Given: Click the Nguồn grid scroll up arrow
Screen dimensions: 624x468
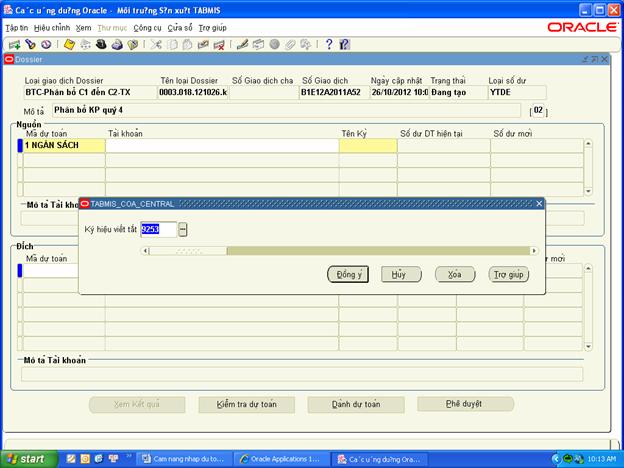Looking at the screenshot, I should coord(588,143).
